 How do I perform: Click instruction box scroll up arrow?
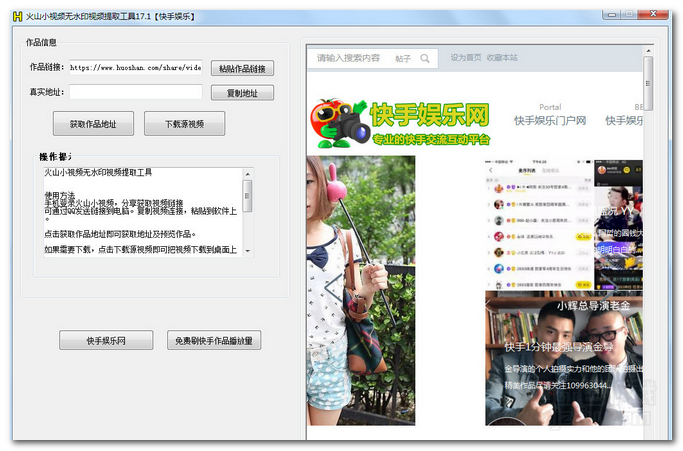click(247, 174)
